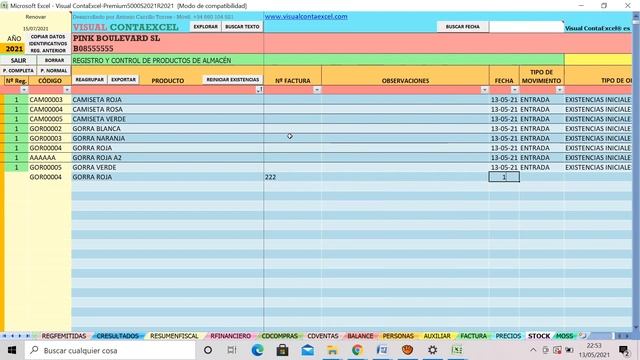Screen dimensions: 640x360
Task: Select the GORRA VERDE product cell
Action: coord(167,167)
